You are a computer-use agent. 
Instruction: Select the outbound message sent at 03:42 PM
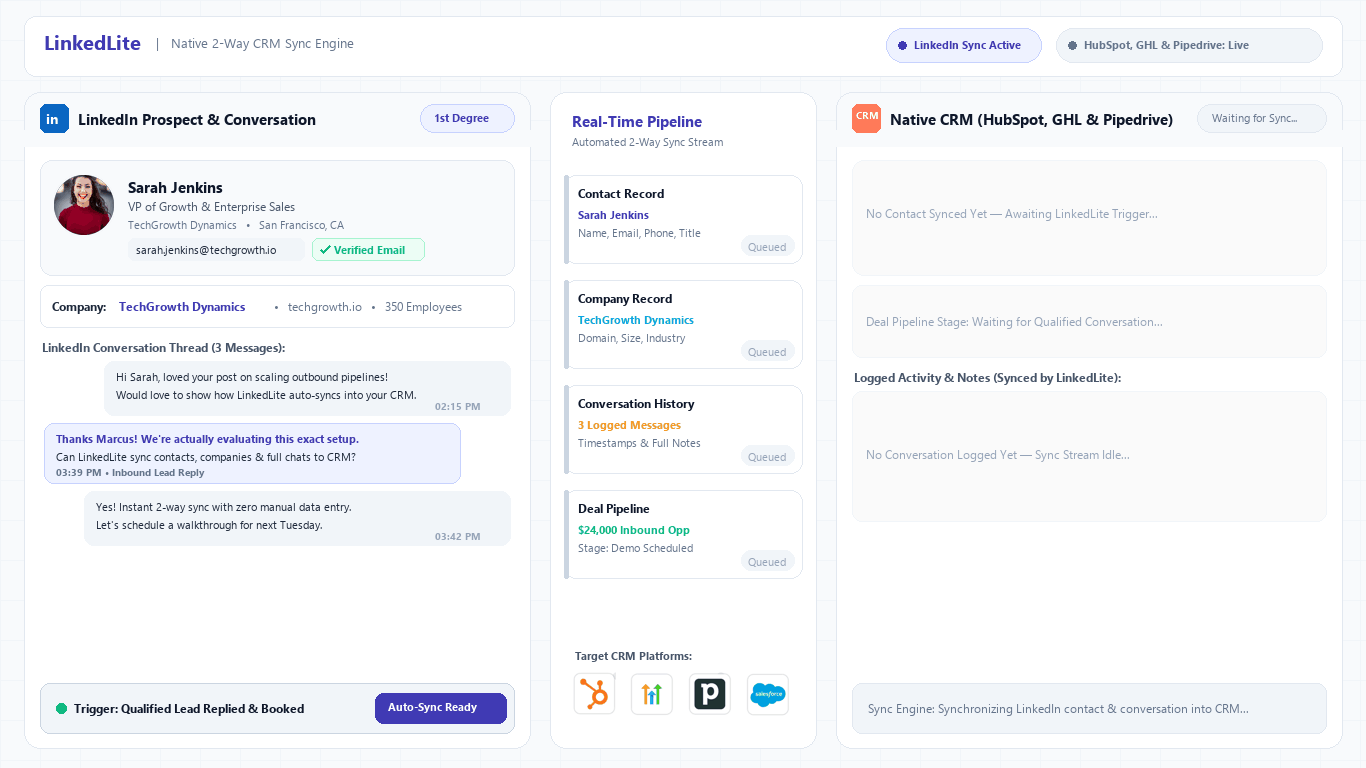[x=297, y=519]
